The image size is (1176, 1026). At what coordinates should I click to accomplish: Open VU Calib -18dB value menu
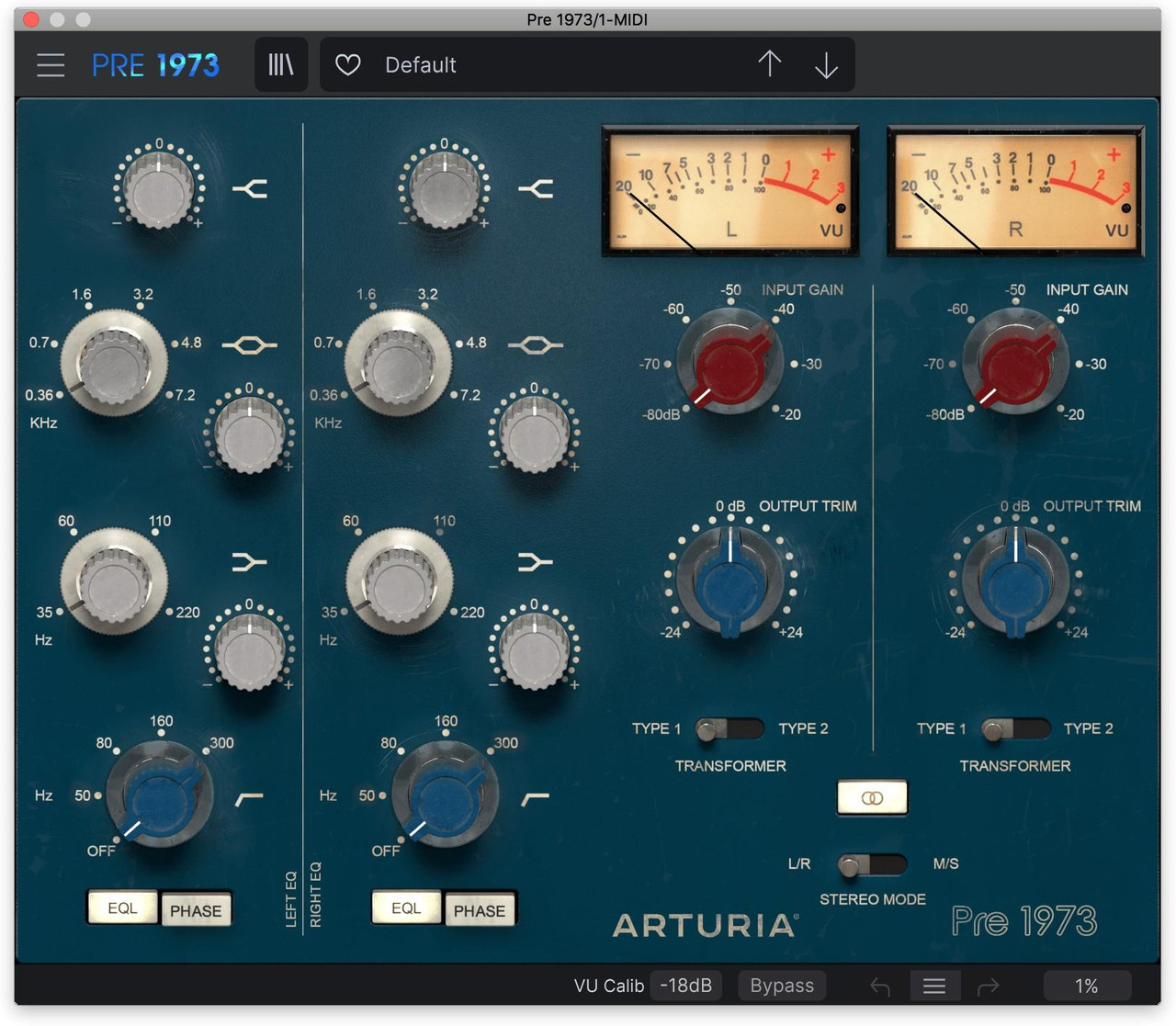point(686,986)
